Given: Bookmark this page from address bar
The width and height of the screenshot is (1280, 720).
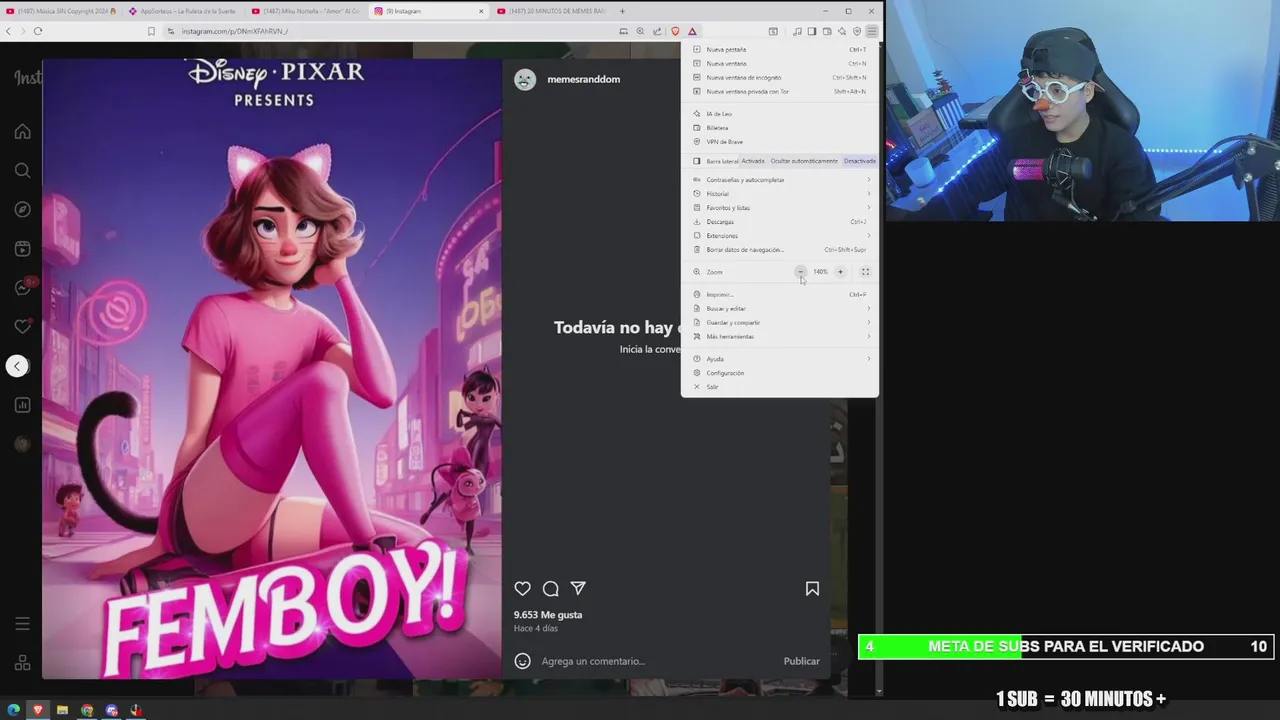Looking at the screenshot, I should (151, 31).
